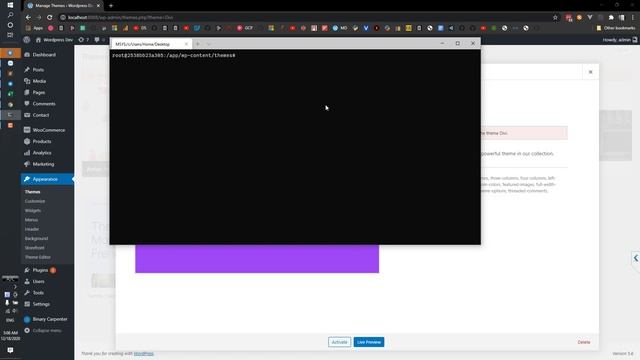640x360 pixels.
Task: Open Other bookmarks folder
Action: click(616, 28)
